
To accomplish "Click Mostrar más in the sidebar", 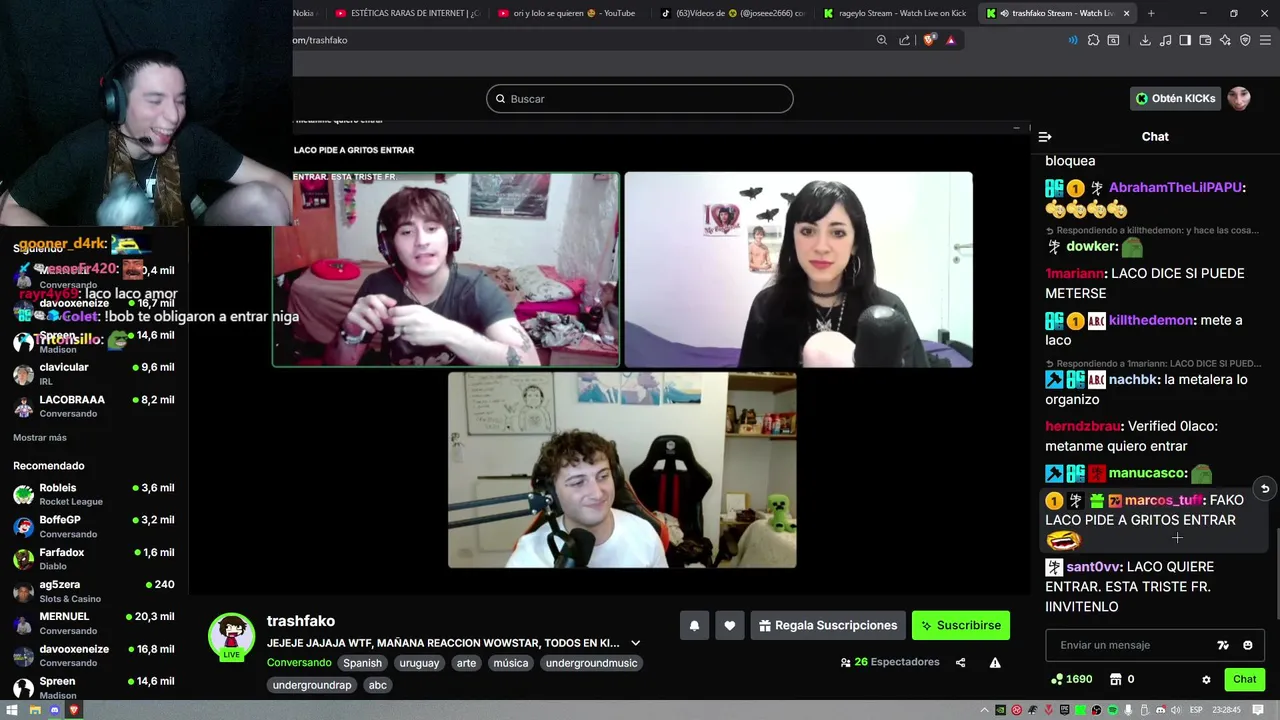I will pyautogui.click(x=40, y=438).
